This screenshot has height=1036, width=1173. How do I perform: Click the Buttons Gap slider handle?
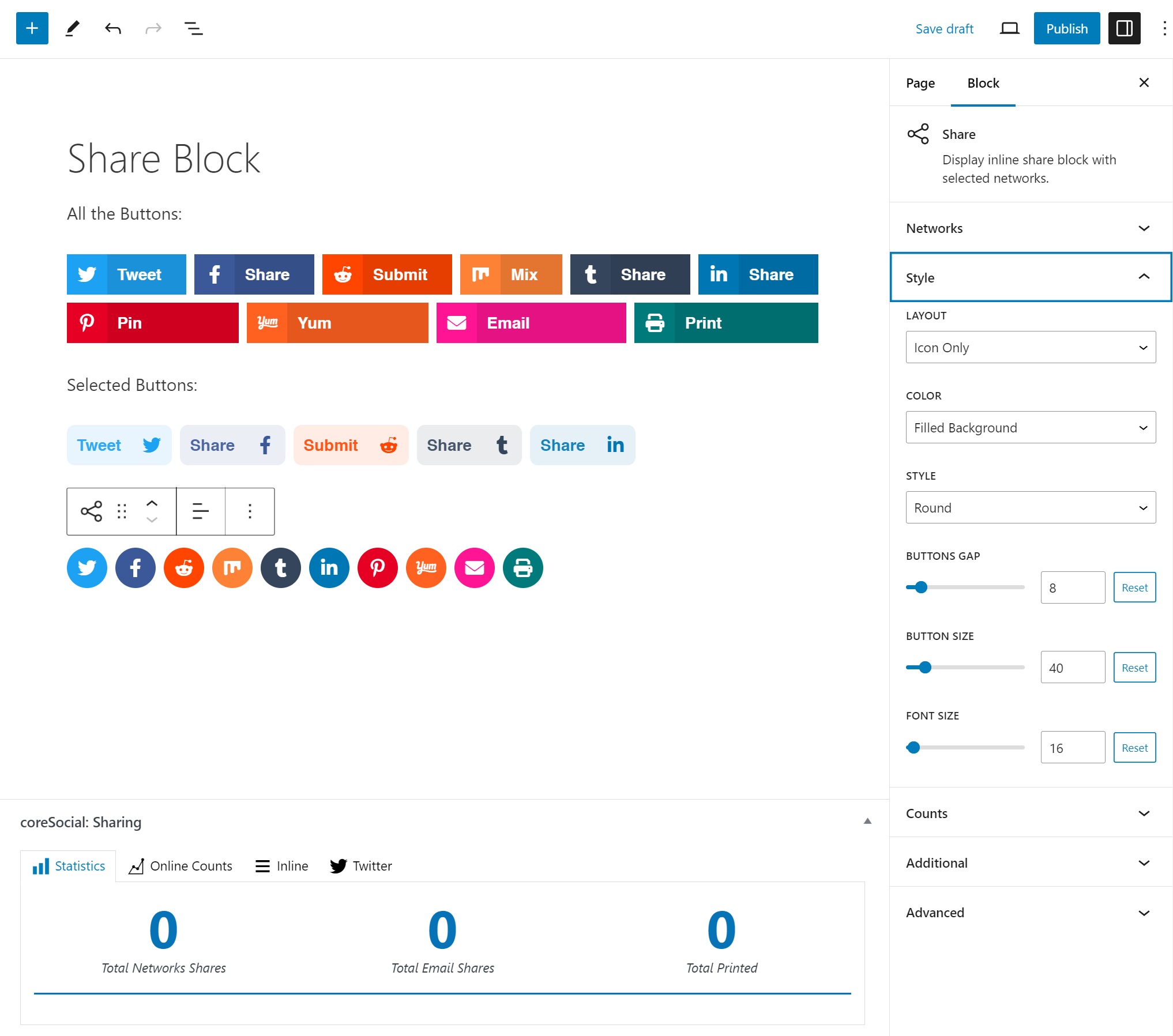pos(921,587)
